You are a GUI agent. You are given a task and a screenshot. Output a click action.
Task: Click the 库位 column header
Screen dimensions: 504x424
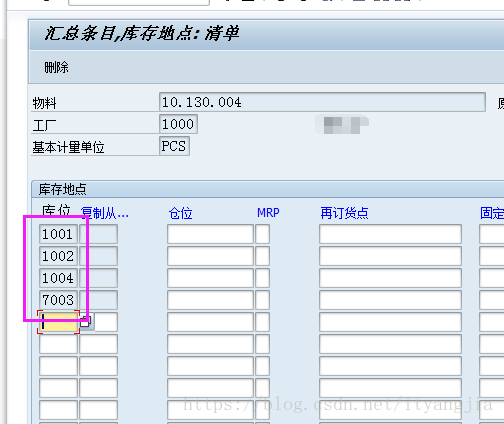click(56, 211)
